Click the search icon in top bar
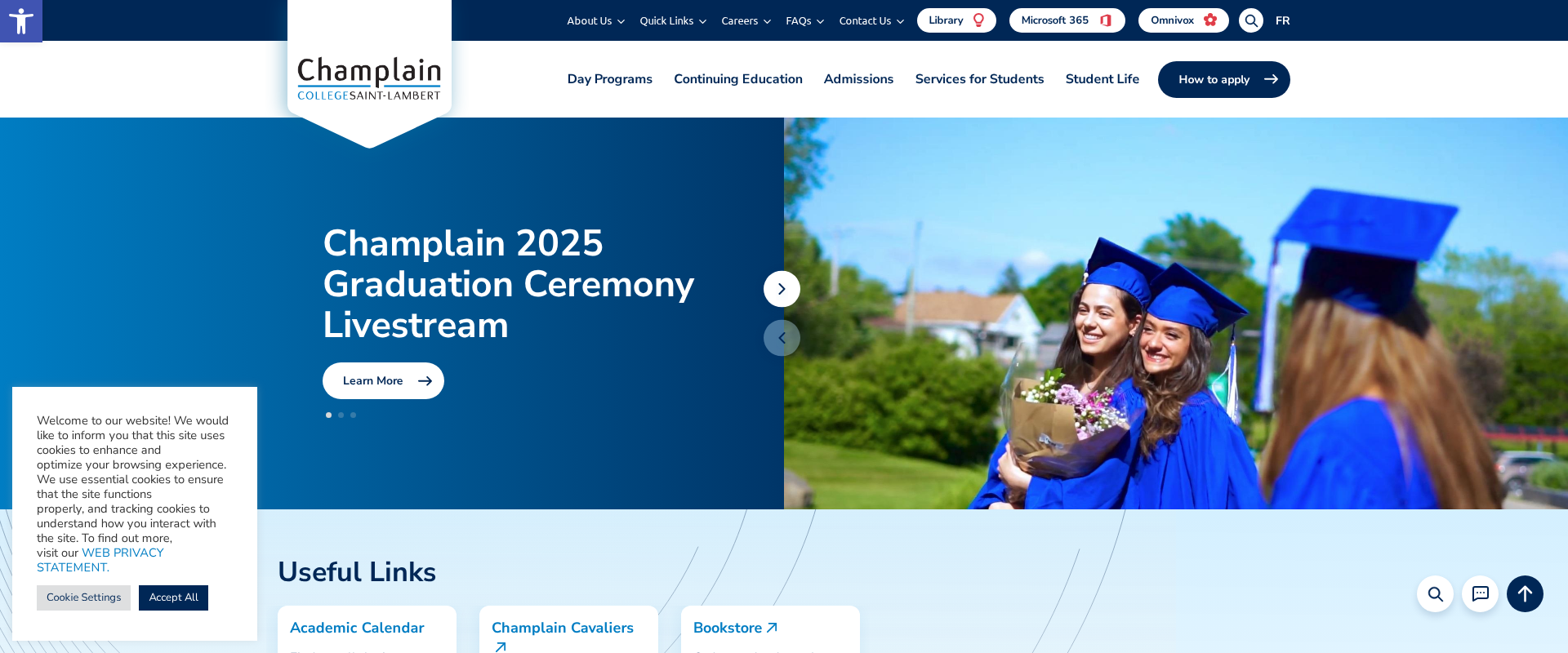The width and height of the screenshot is (1568, 653). click(1250, 20)
